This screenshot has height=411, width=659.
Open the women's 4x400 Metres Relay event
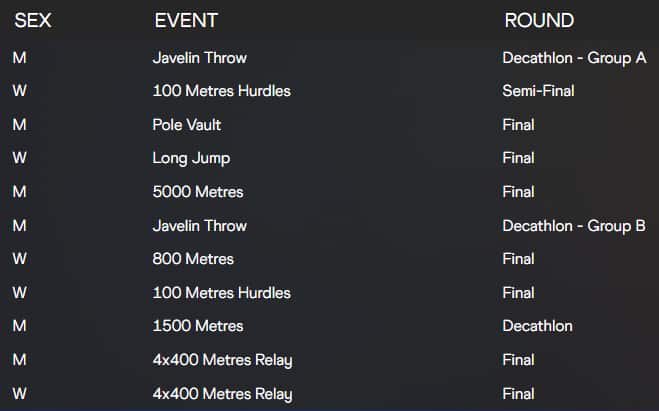222,394
